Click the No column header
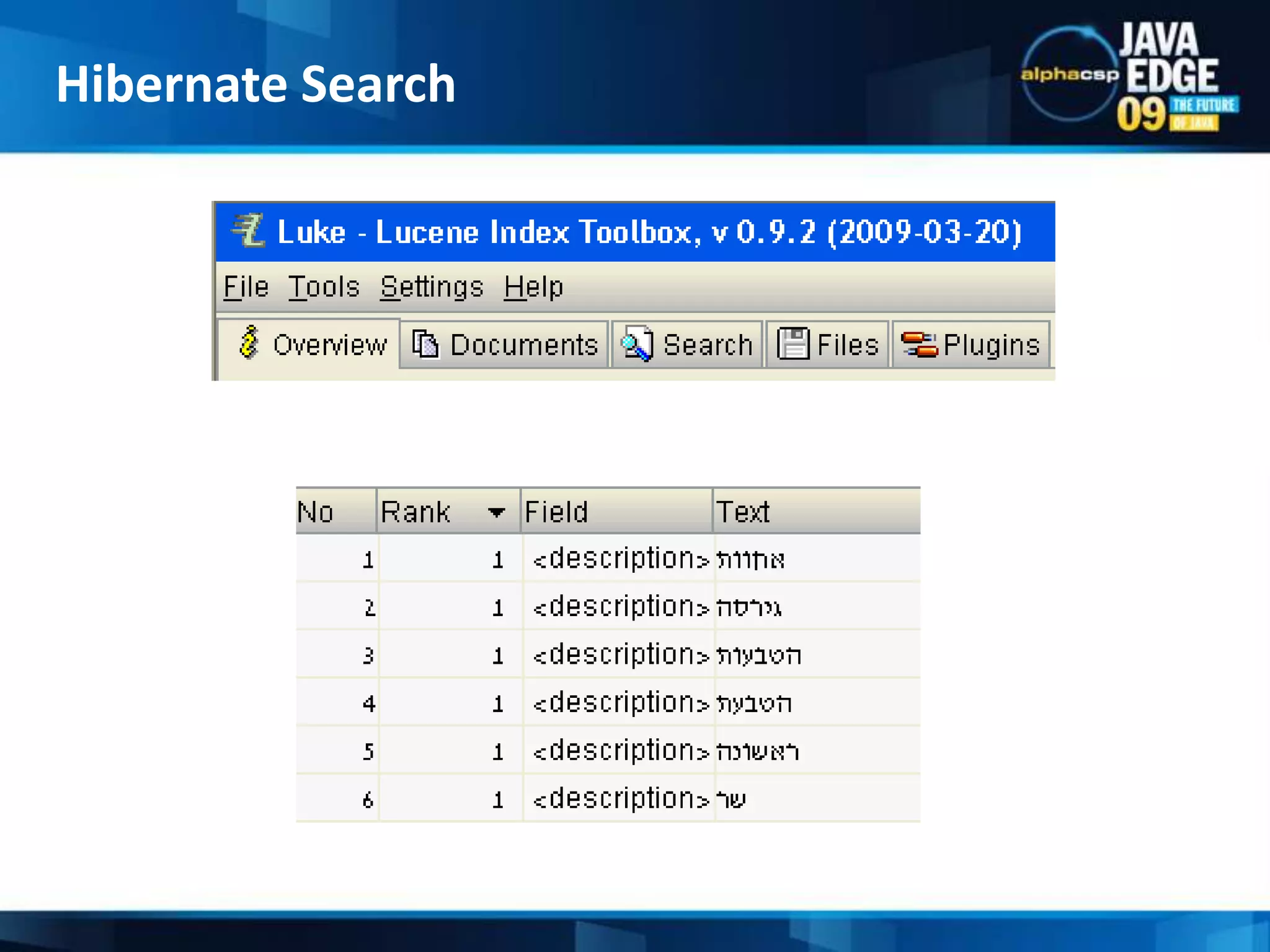The image size is (1270, 952). pos(335,512)
